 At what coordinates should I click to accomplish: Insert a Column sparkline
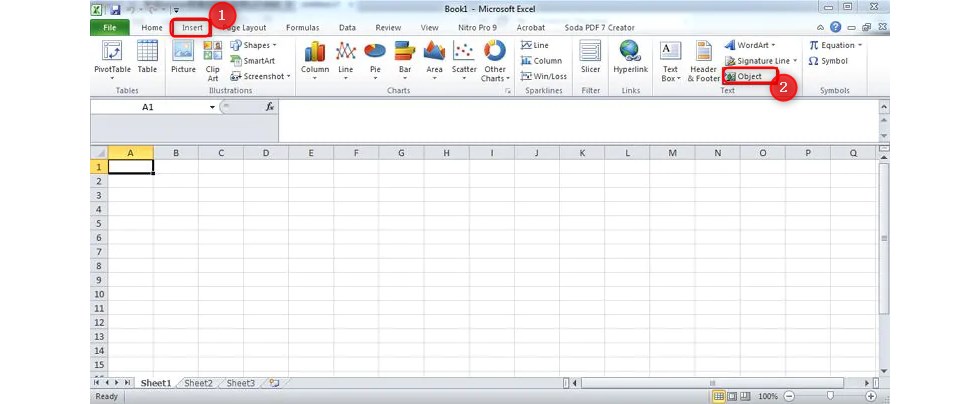[541, 61]
